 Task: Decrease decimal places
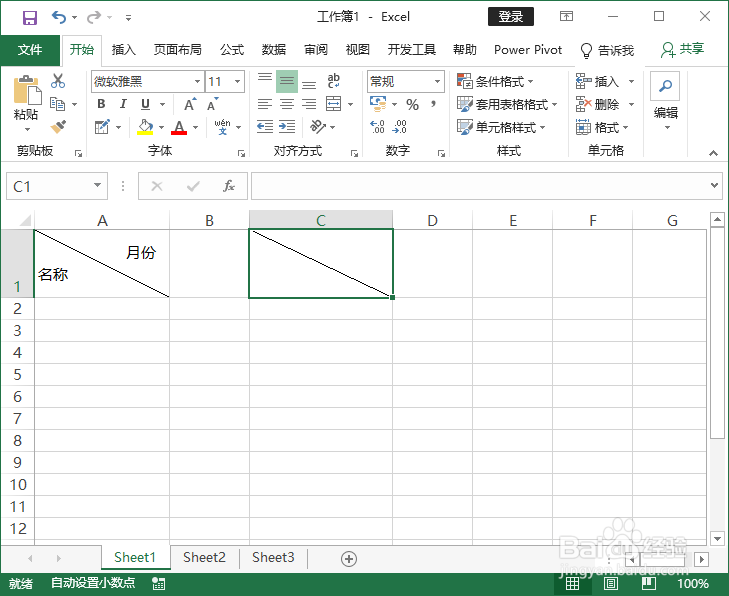(400, 126)
